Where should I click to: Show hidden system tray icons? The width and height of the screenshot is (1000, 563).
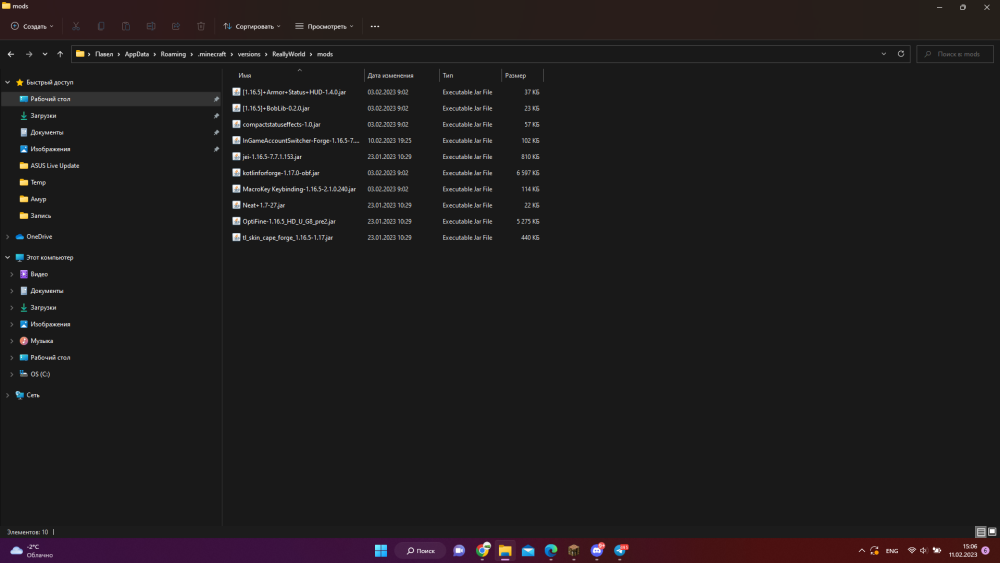(x=862, y=550)
